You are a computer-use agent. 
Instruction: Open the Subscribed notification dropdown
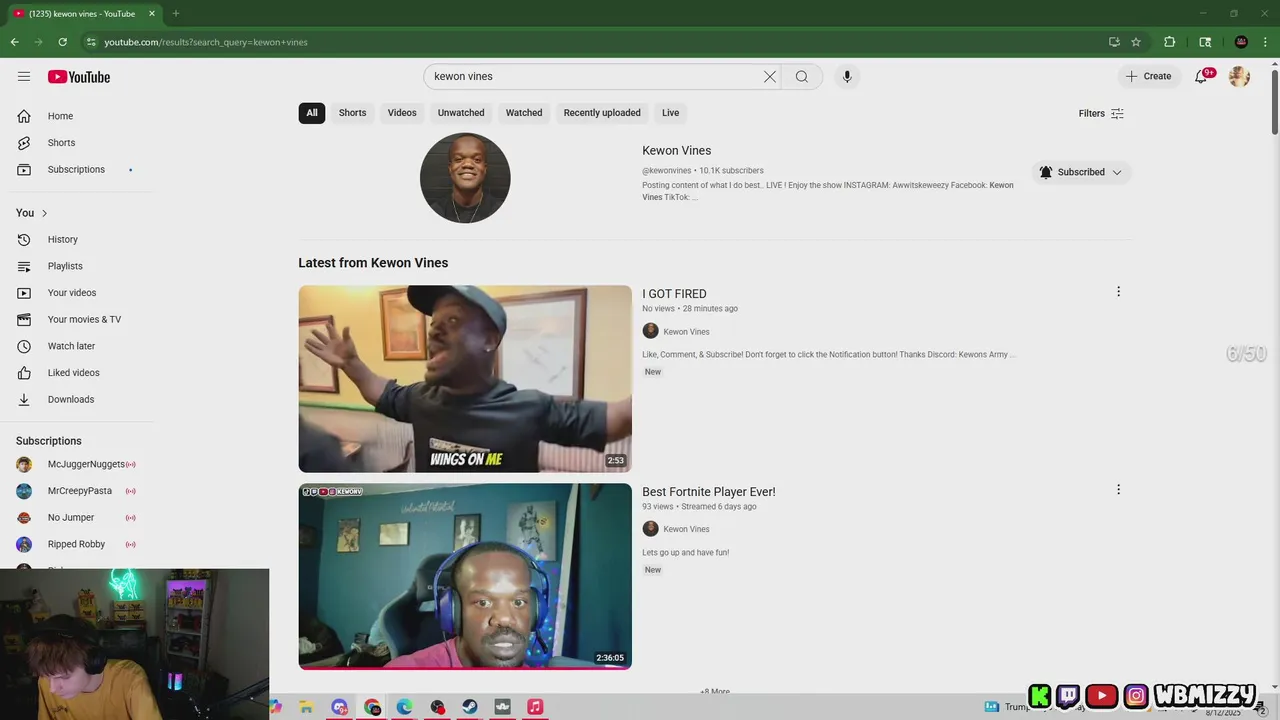pos(1081,172)
